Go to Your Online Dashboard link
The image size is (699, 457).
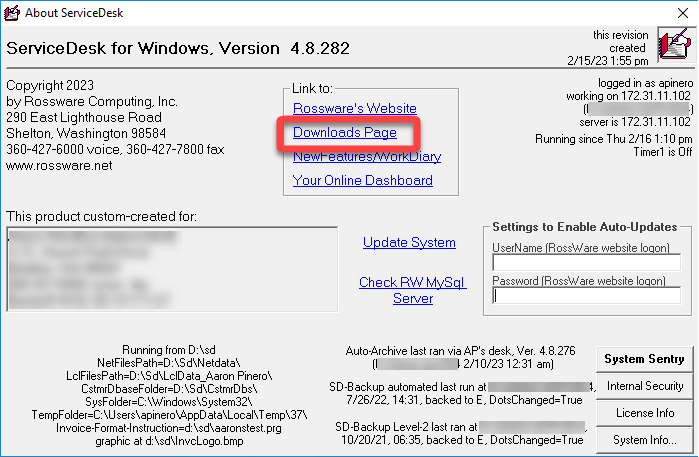(x=362, y=180)
